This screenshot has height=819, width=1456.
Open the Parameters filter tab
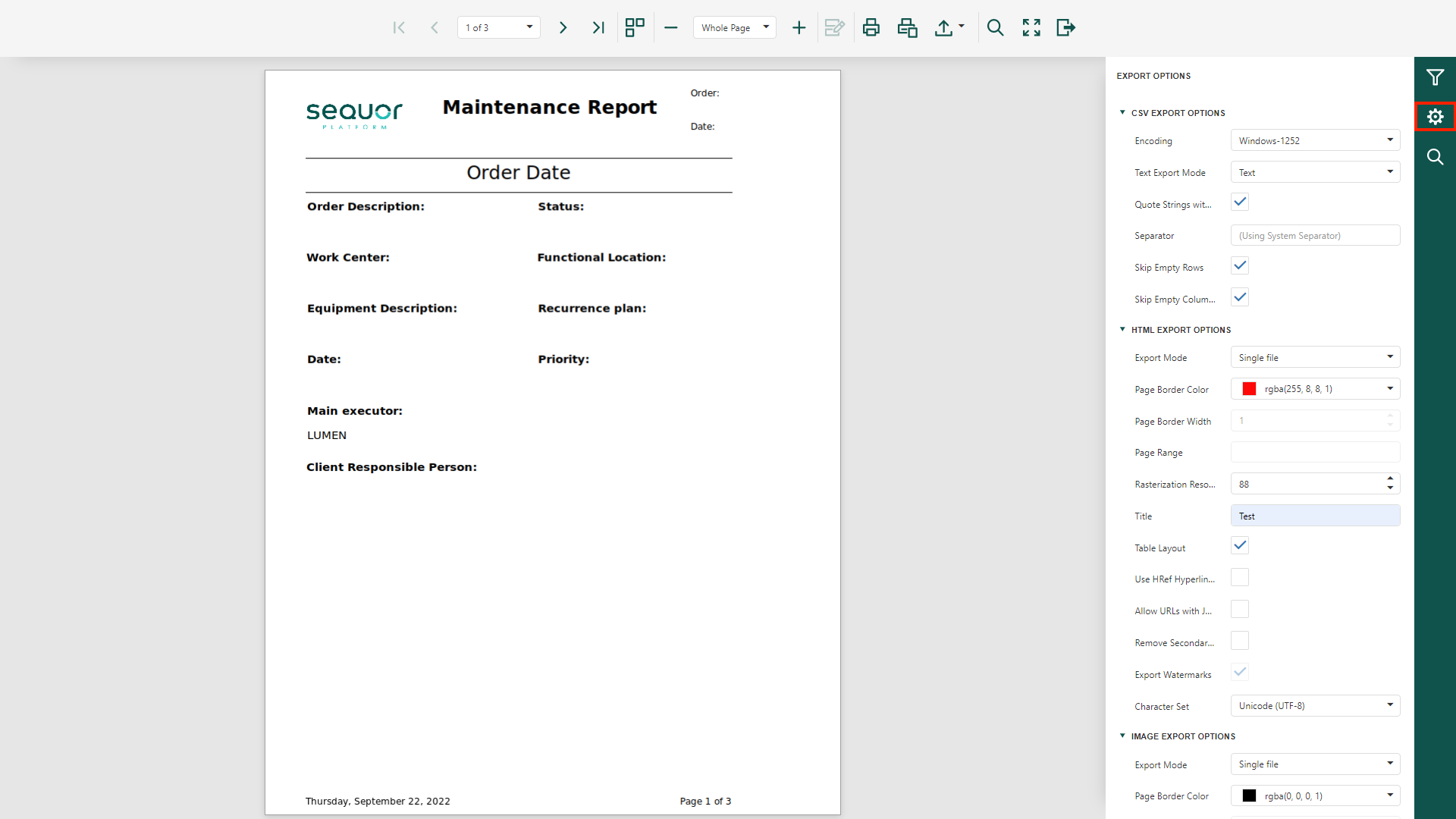pos(1435,77)
